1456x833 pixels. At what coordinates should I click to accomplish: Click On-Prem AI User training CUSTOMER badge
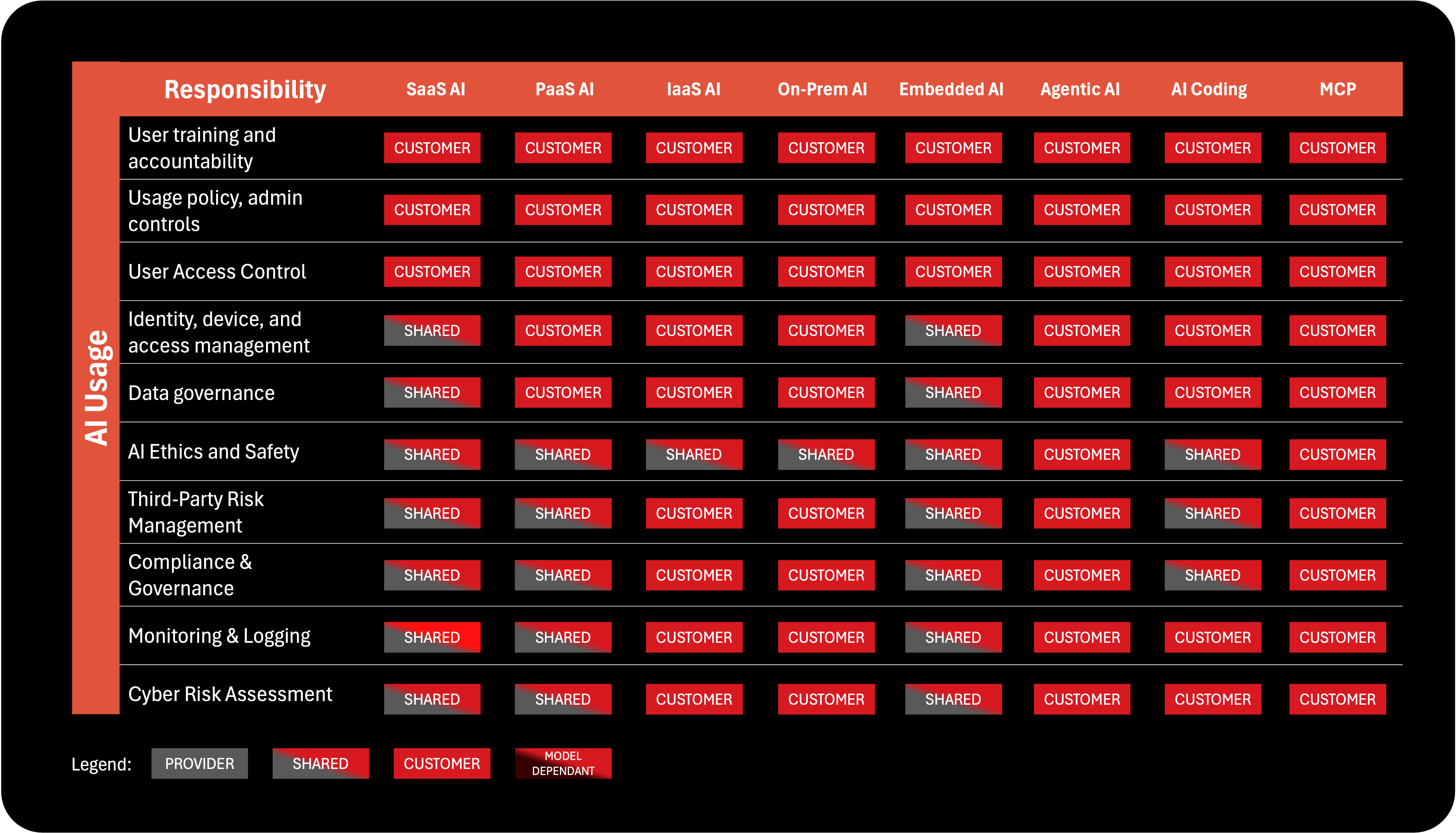(826, 148)
